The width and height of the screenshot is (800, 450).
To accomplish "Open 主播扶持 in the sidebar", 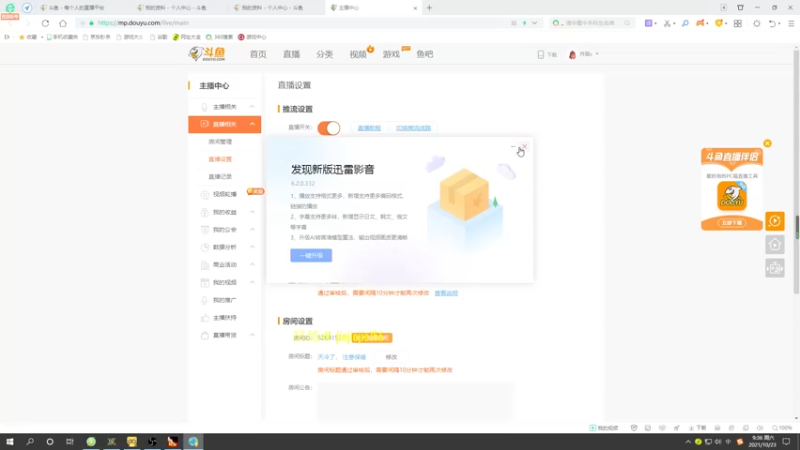I will (224, 317).
